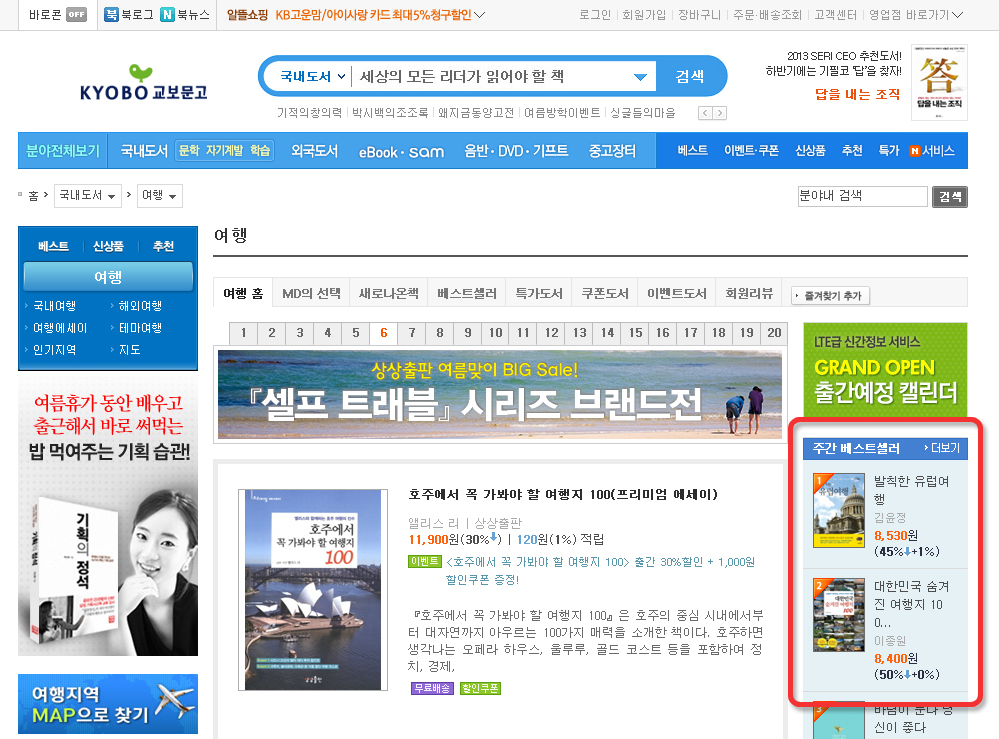Viewport: 999px width, 739px height.
Task: Click the 기적의창의력 keyword link
Action: click(309, 113)
